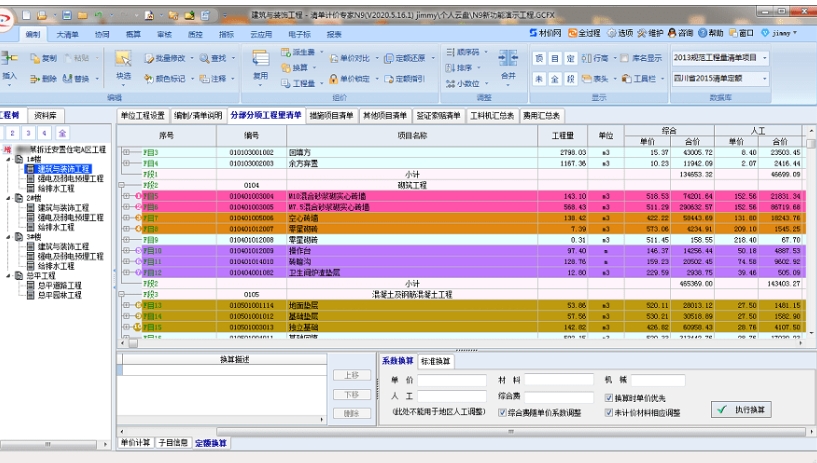Click the 维护 (Maintenance) tools icon
Screen dimensions: 817x463
click(642, 33)
